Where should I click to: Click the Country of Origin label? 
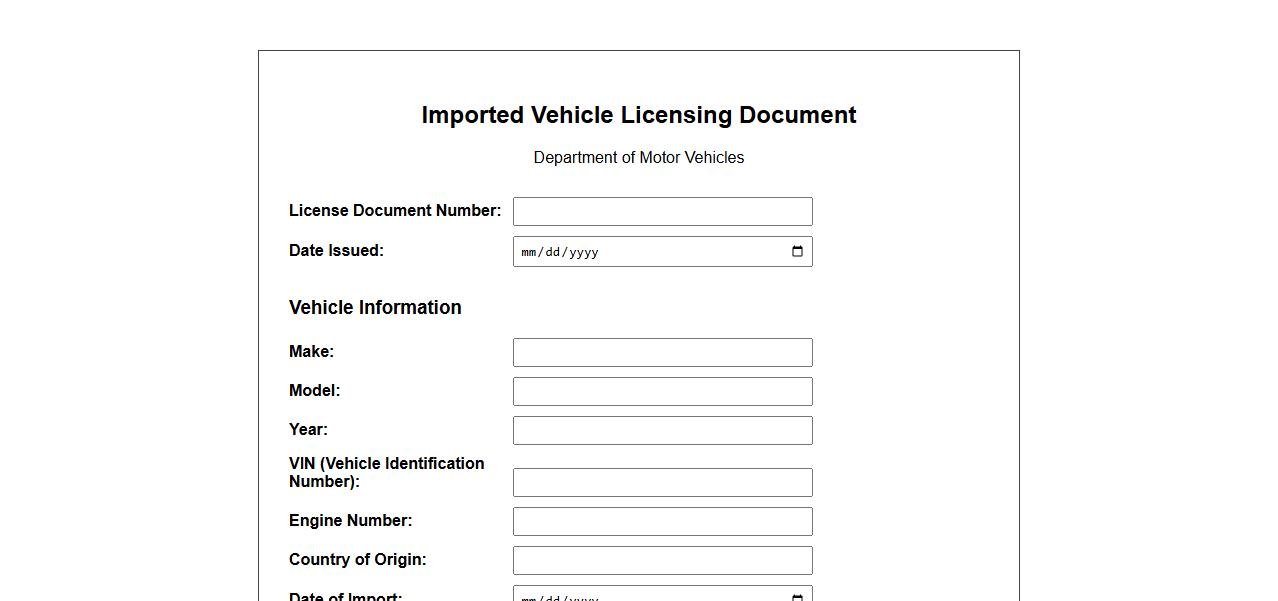click(357, 560)
